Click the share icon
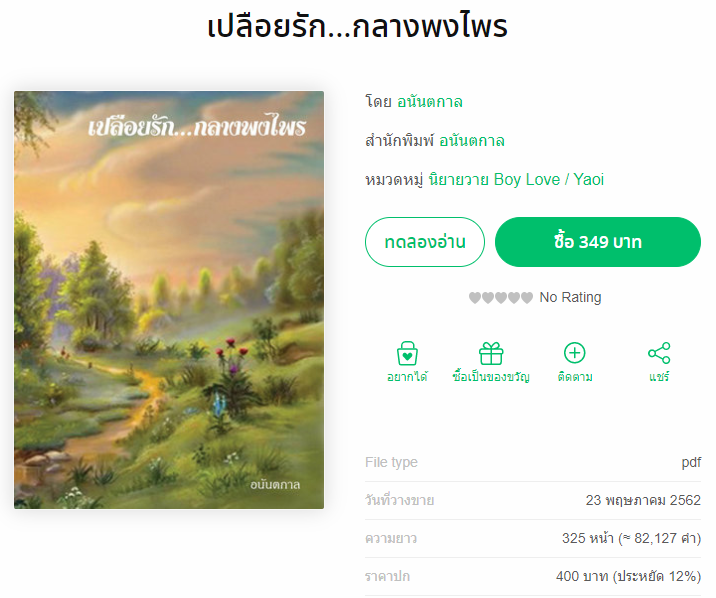This screenshot has width=716, height=598. (x=659, y=353)
